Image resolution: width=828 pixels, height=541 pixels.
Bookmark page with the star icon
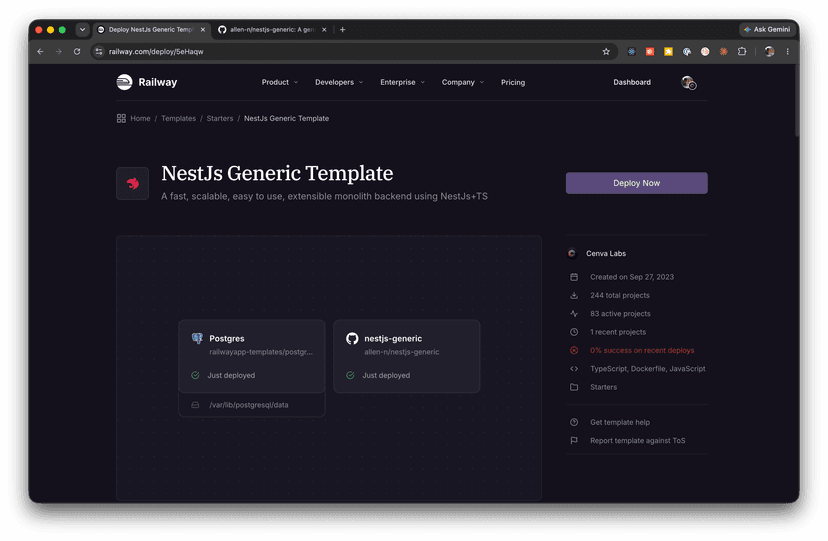tap(606, 51)
